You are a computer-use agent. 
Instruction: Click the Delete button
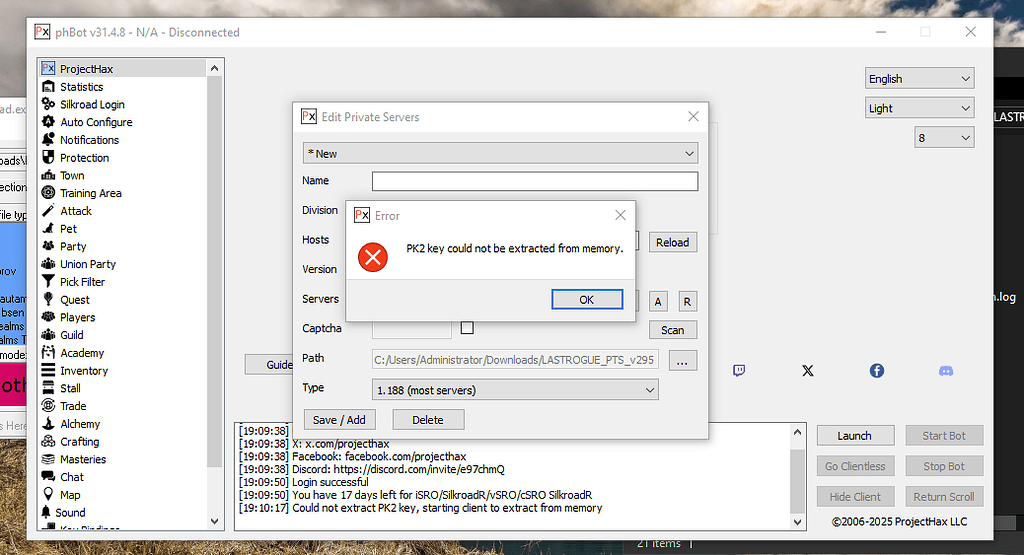(x=428, y=420)
